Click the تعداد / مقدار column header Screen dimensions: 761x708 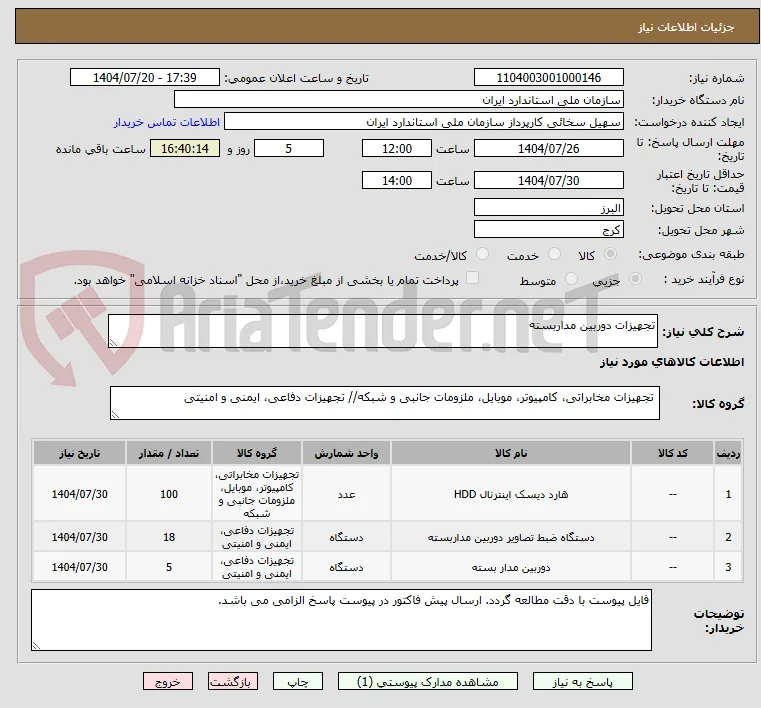pos(169,453)
